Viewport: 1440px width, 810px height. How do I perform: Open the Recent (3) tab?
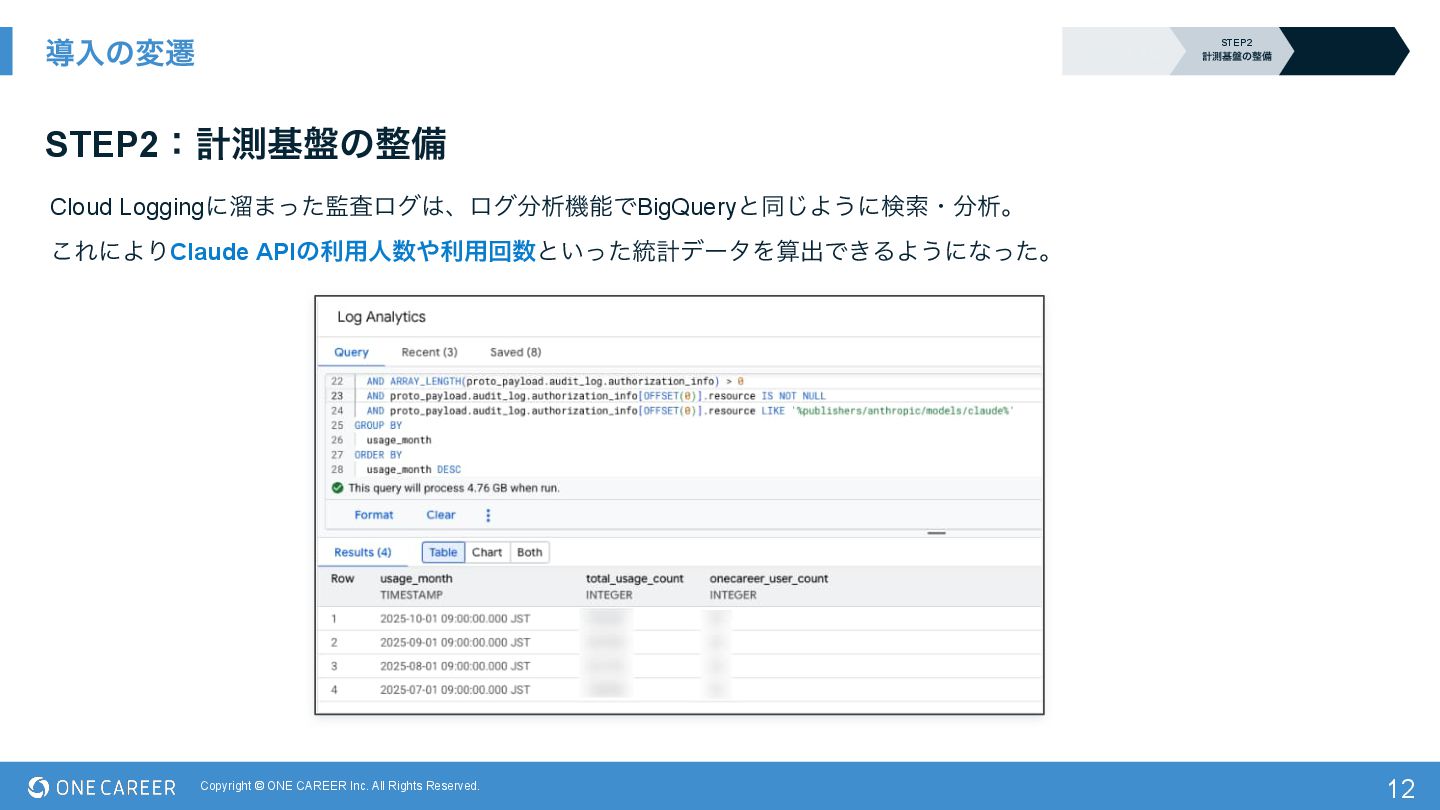[429, 352]
